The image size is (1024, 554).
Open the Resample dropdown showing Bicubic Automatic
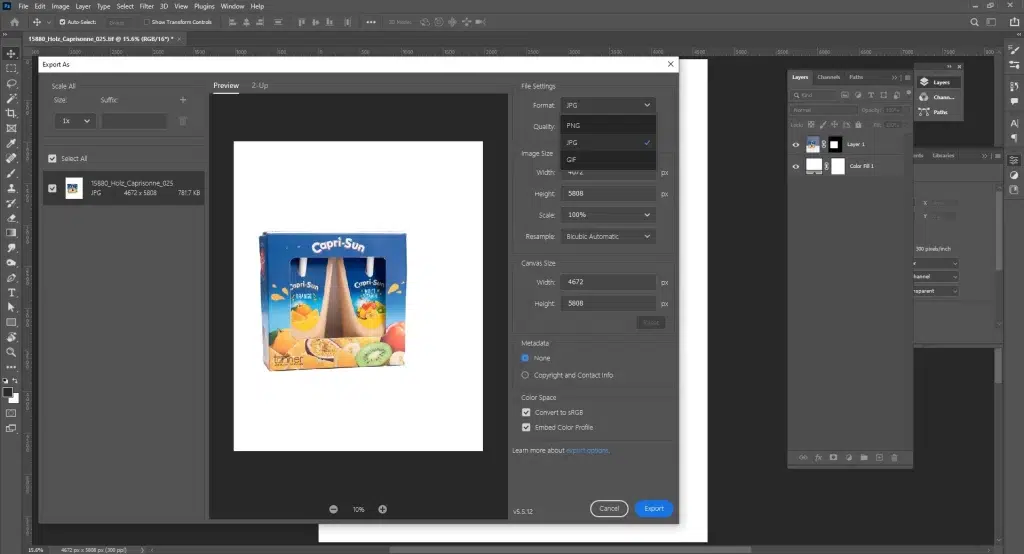[608, 236]
